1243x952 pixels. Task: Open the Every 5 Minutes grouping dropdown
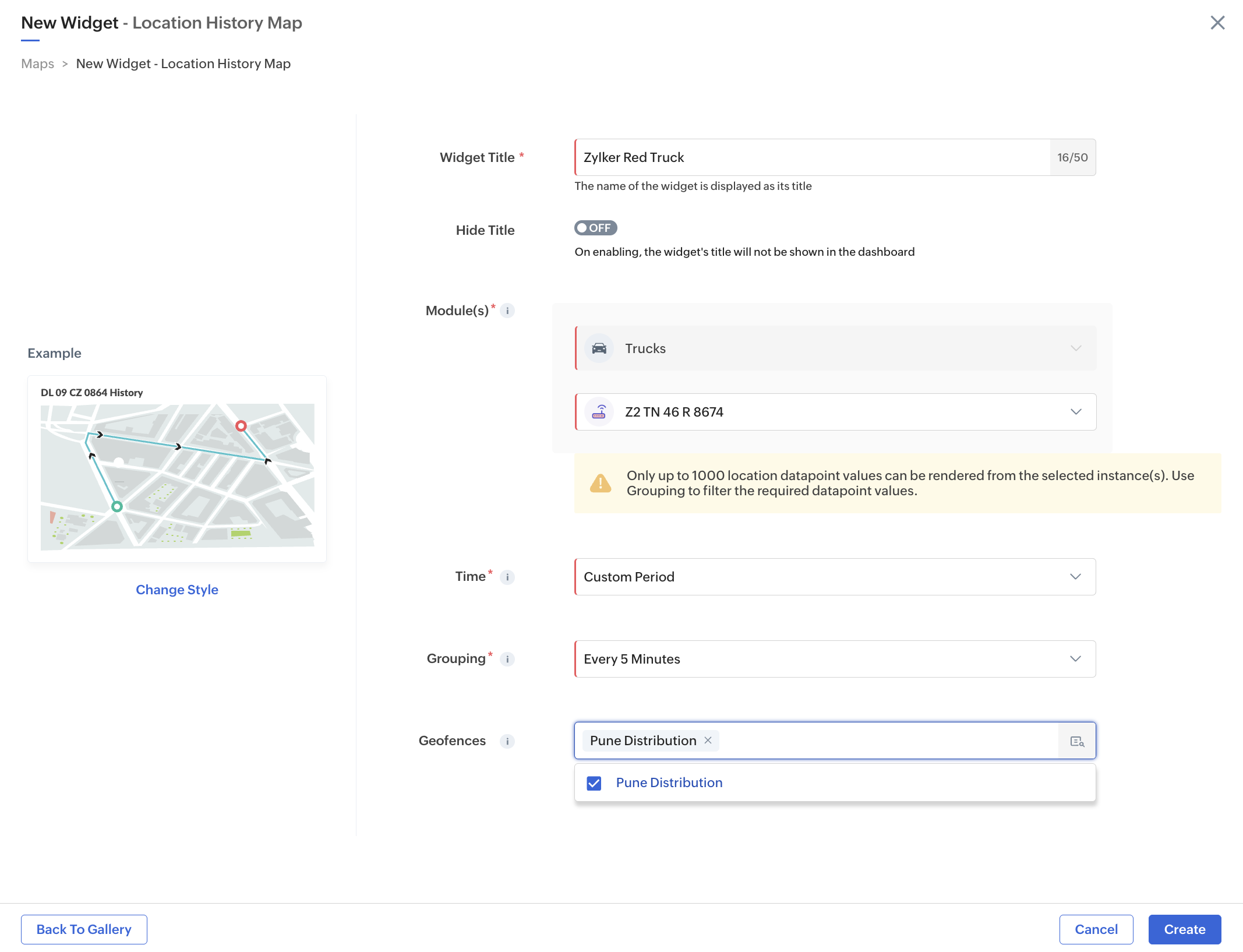1075,659
